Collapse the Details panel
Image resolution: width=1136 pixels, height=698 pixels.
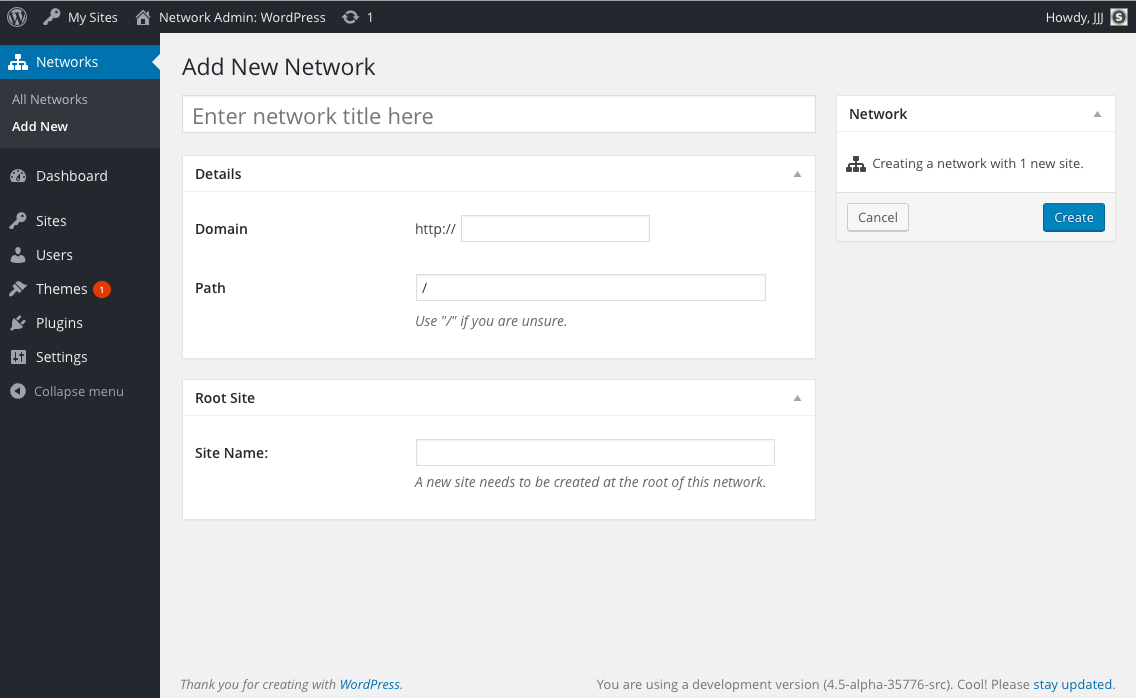pos(797,174)
